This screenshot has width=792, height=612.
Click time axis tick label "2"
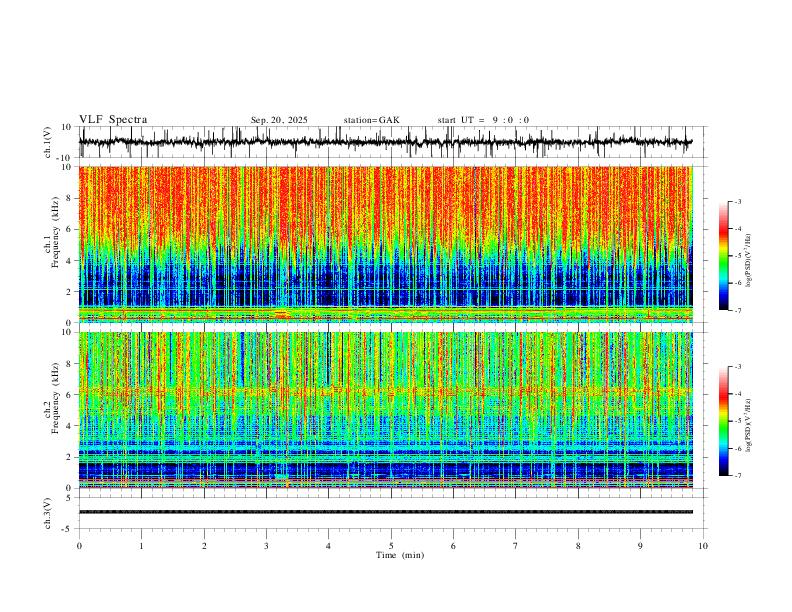click(x=204, y=546)
